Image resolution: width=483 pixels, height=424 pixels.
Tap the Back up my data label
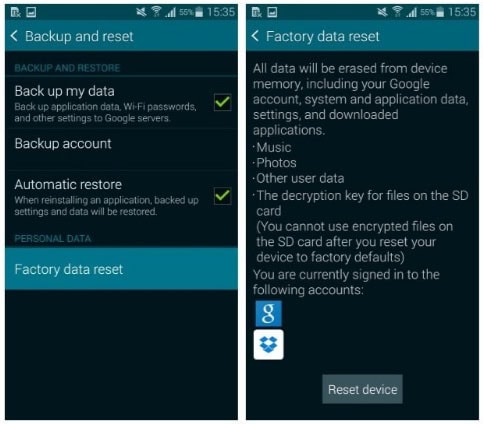point(65,91)
